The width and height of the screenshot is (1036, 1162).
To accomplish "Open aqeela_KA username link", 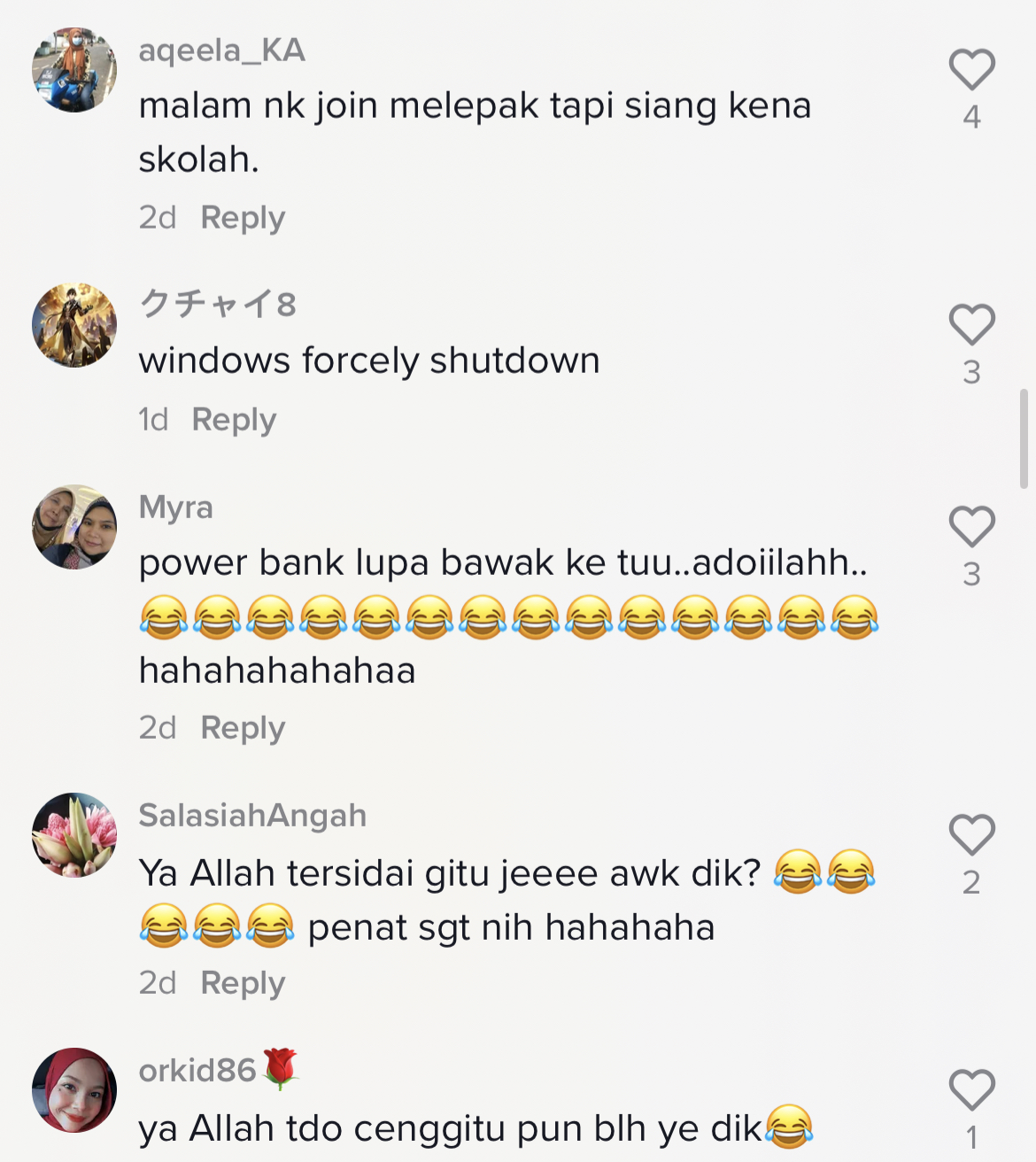I will click(x=222, y=50).
